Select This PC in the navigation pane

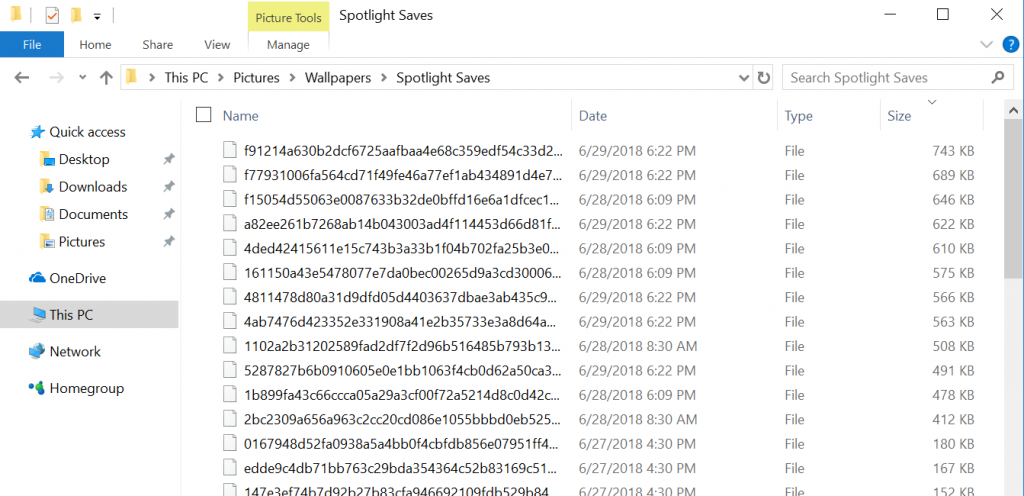pyautogui.click(x=89, y=315)
